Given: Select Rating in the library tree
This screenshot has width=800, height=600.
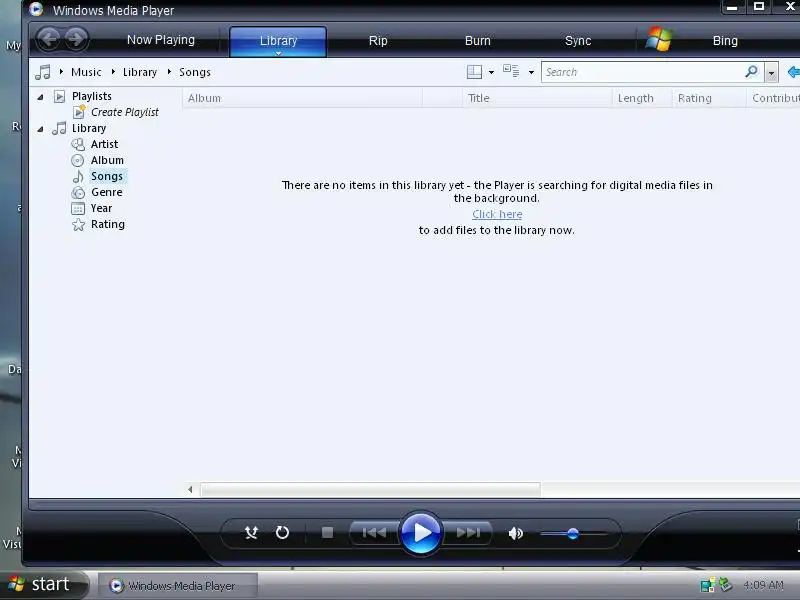Looking at the screenshot, I should click(x=108, y=224).
